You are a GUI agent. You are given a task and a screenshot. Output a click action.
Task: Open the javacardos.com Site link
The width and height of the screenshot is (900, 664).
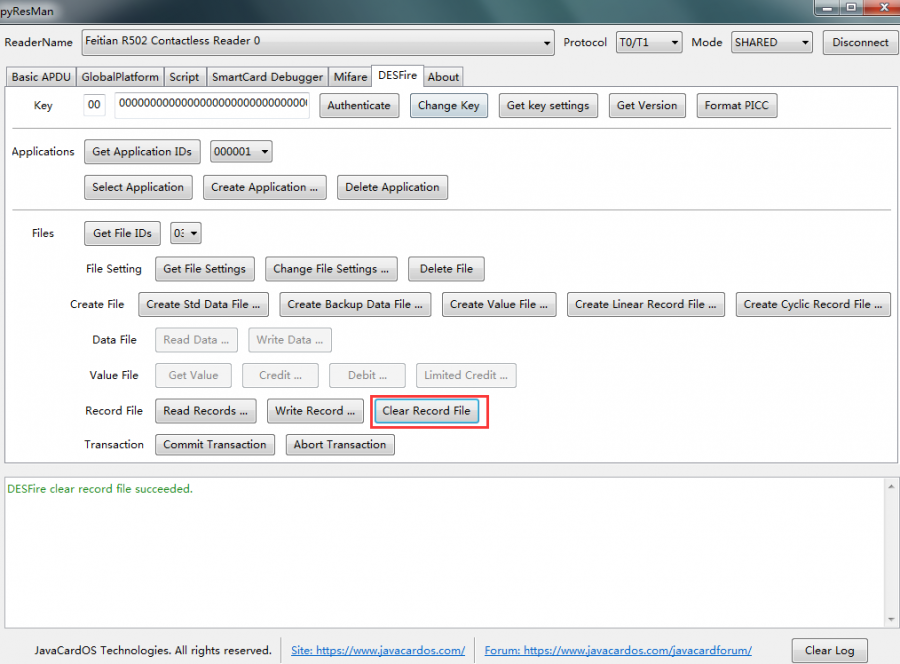point(378,650)
